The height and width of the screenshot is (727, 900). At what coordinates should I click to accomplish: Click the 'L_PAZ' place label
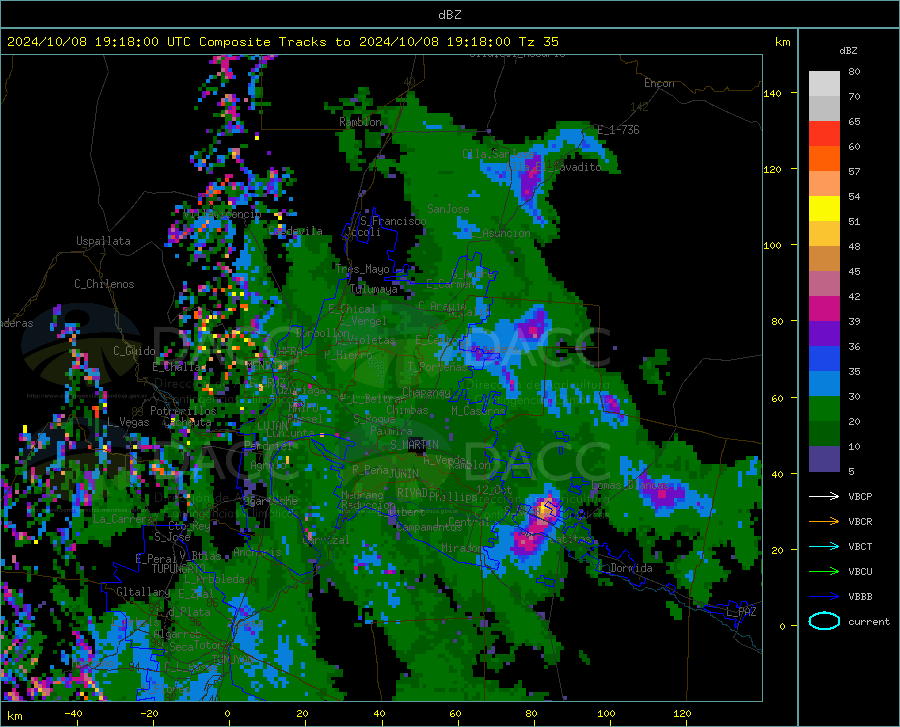pos(741,612)
